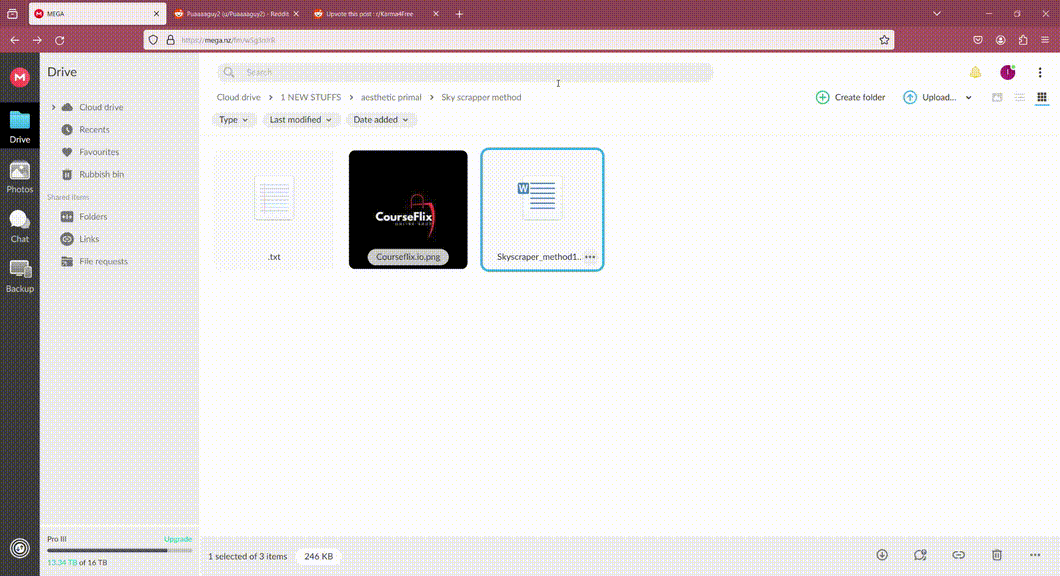Open Favourites list

tap(99, 151)
